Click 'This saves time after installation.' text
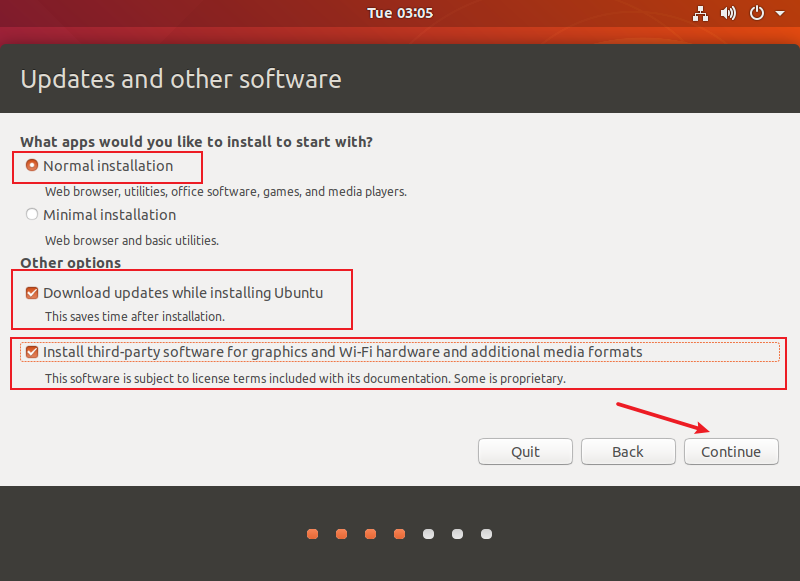The width and height of the screenshot is (800, 581). pyautogui.click(x=135, y=317)
